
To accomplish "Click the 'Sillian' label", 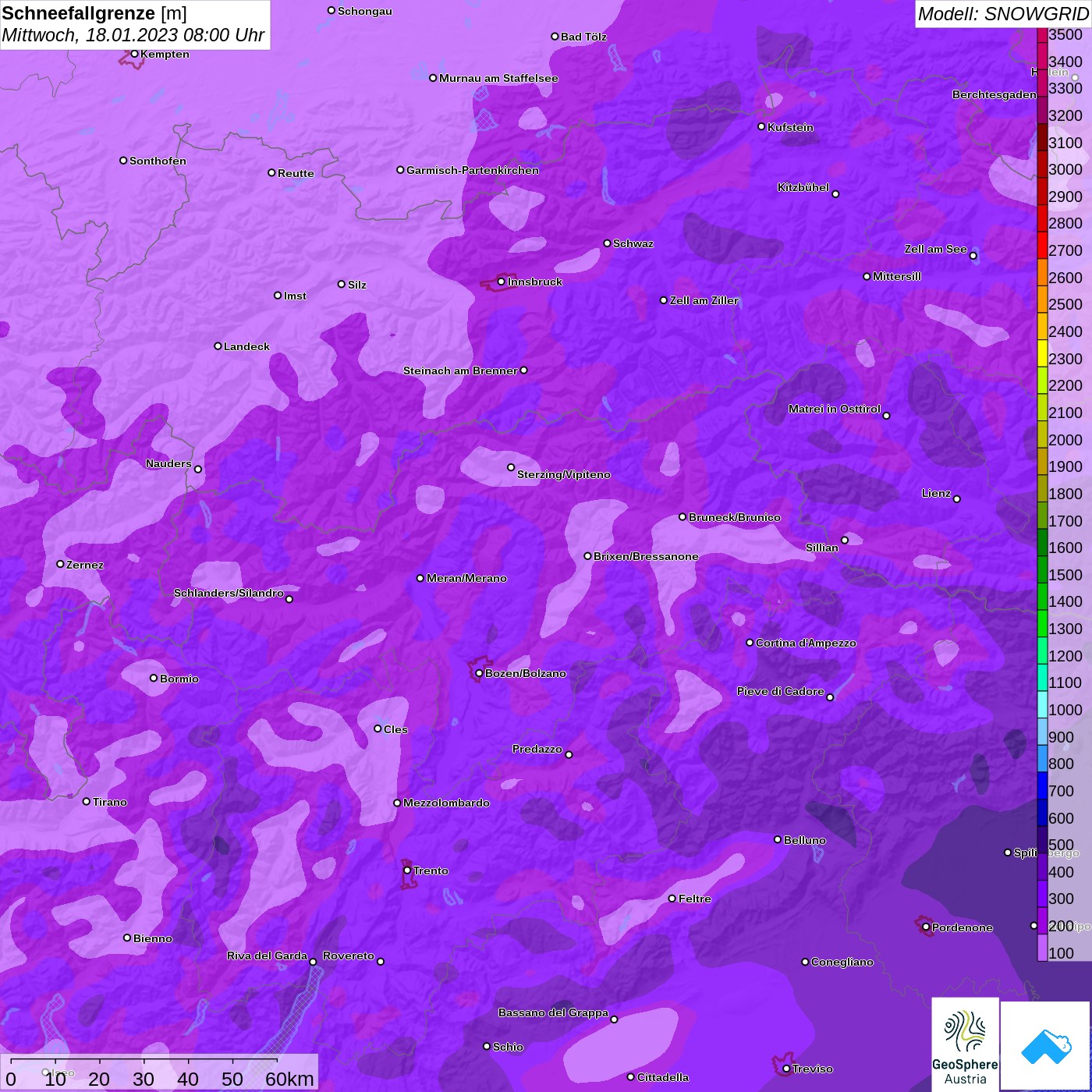I will click(822, 548).
